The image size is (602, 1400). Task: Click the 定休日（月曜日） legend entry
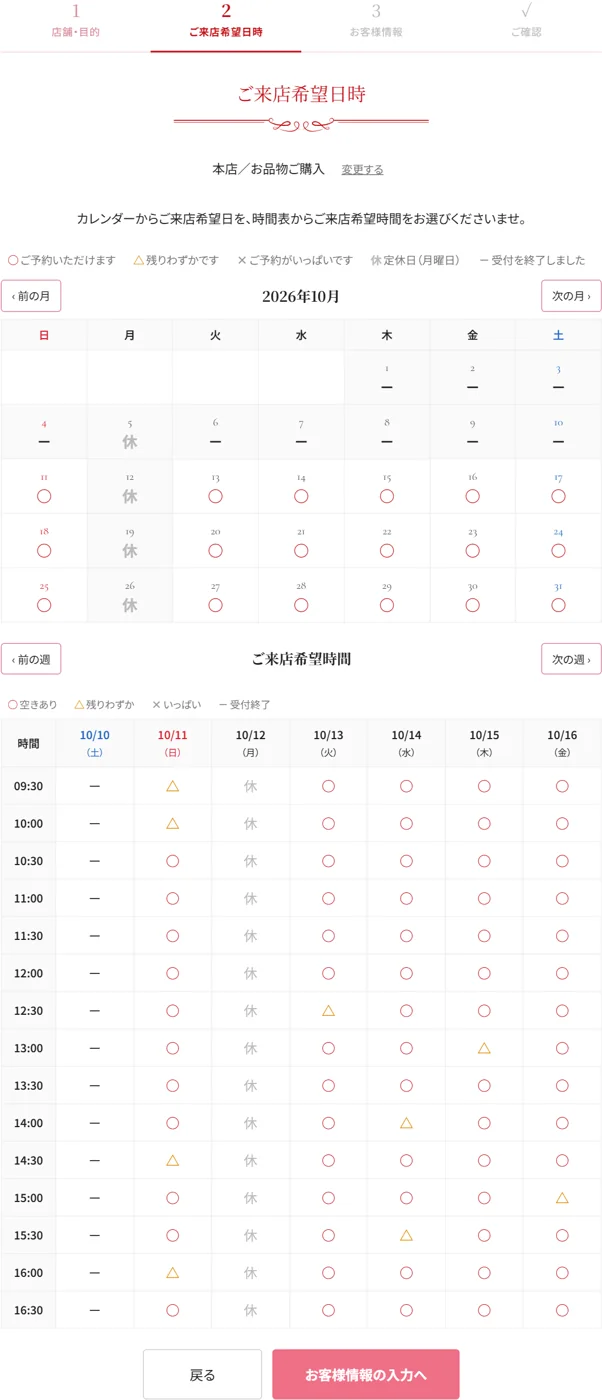tap(415, 260)
